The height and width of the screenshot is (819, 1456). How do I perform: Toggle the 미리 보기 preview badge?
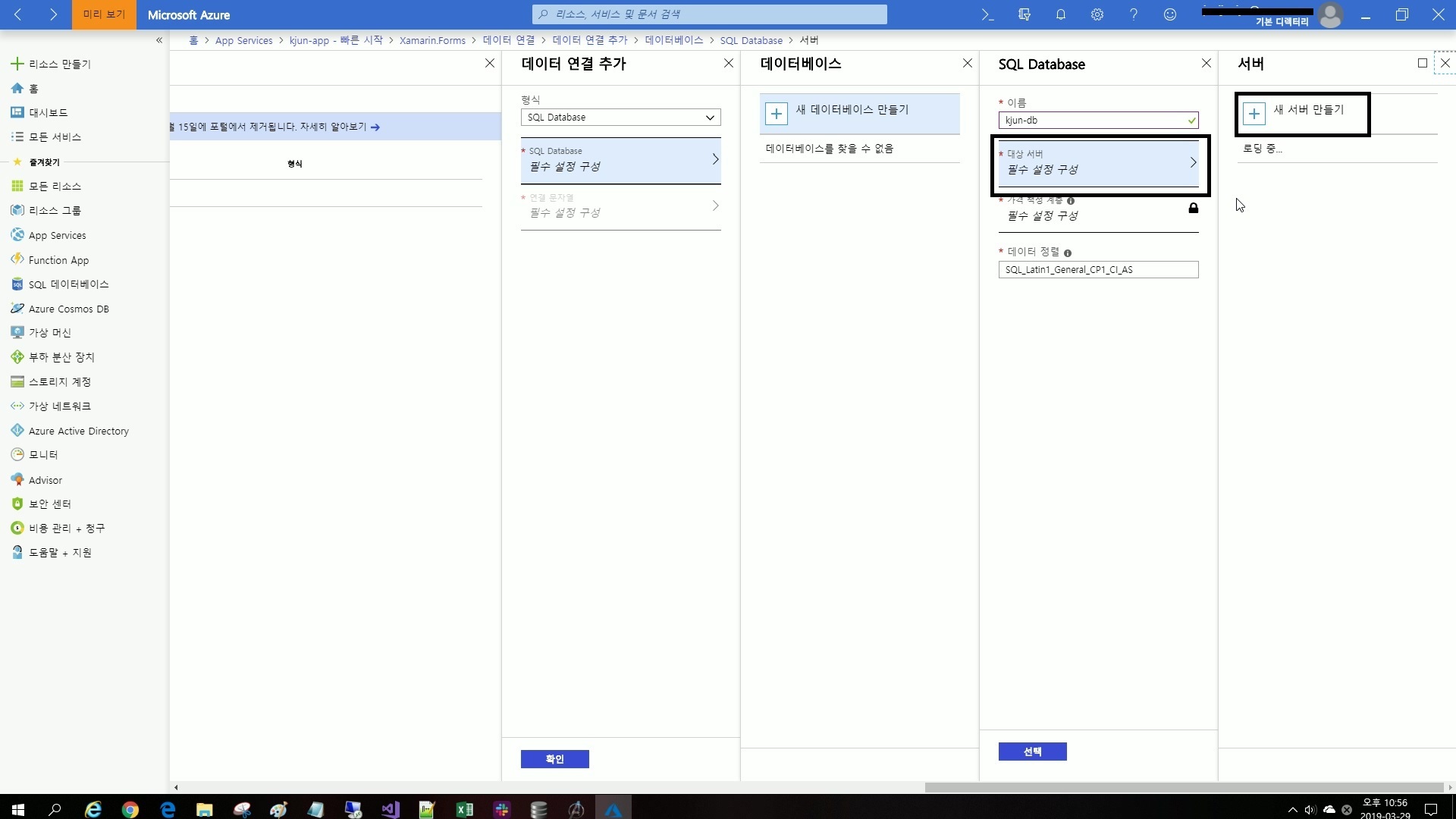104,14
